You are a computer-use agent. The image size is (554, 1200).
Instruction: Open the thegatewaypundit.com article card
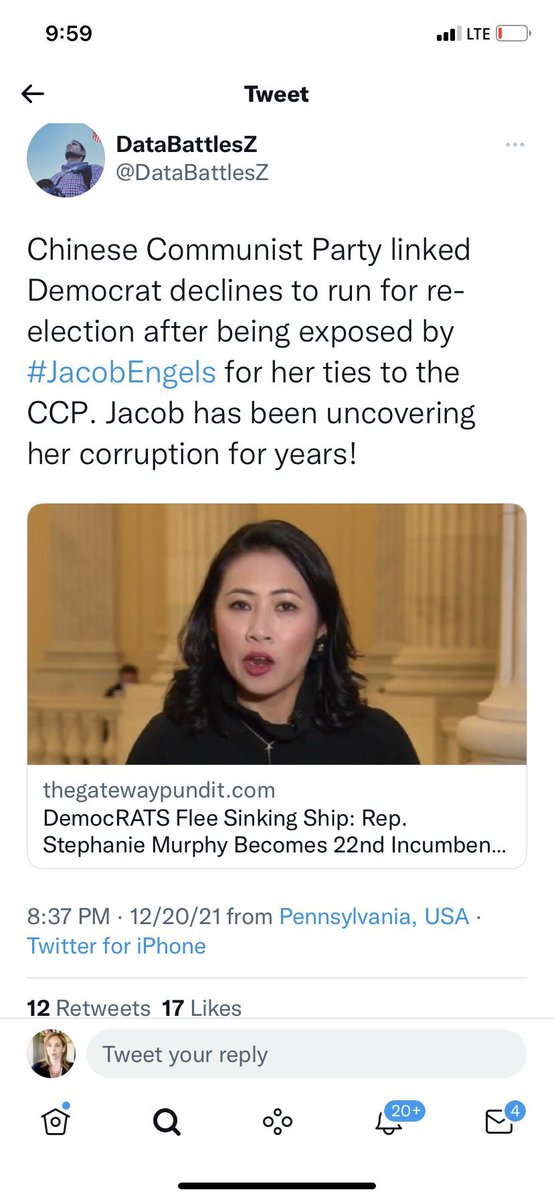point(277,686)
